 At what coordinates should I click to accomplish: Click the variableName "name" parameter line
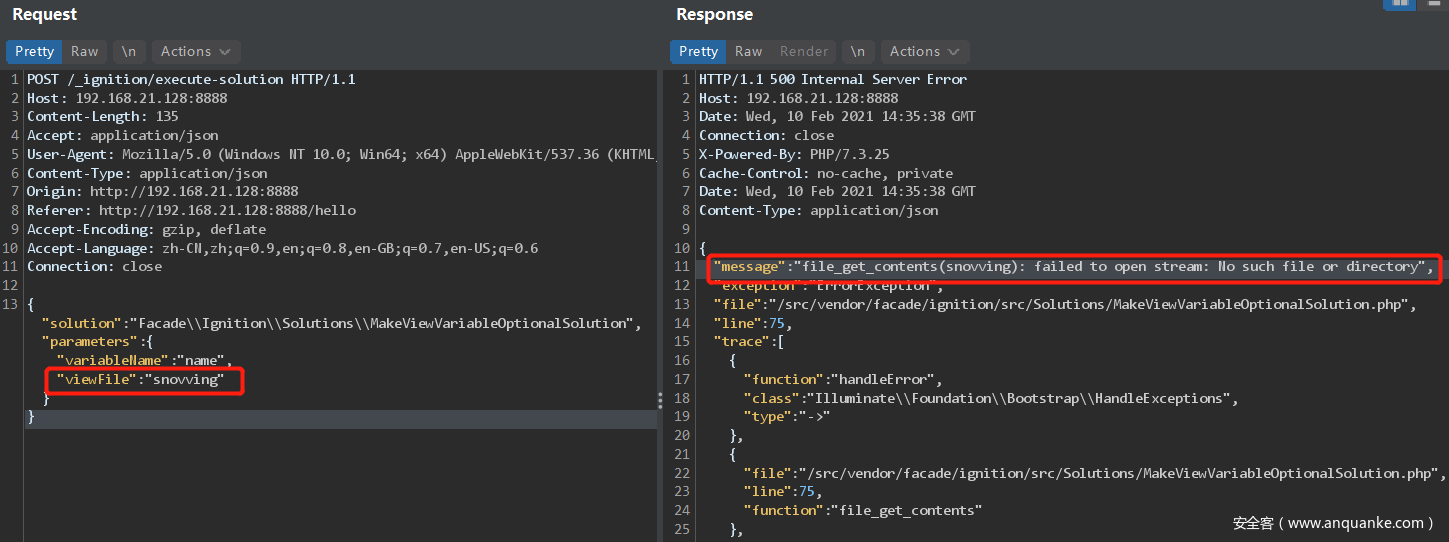144,361
